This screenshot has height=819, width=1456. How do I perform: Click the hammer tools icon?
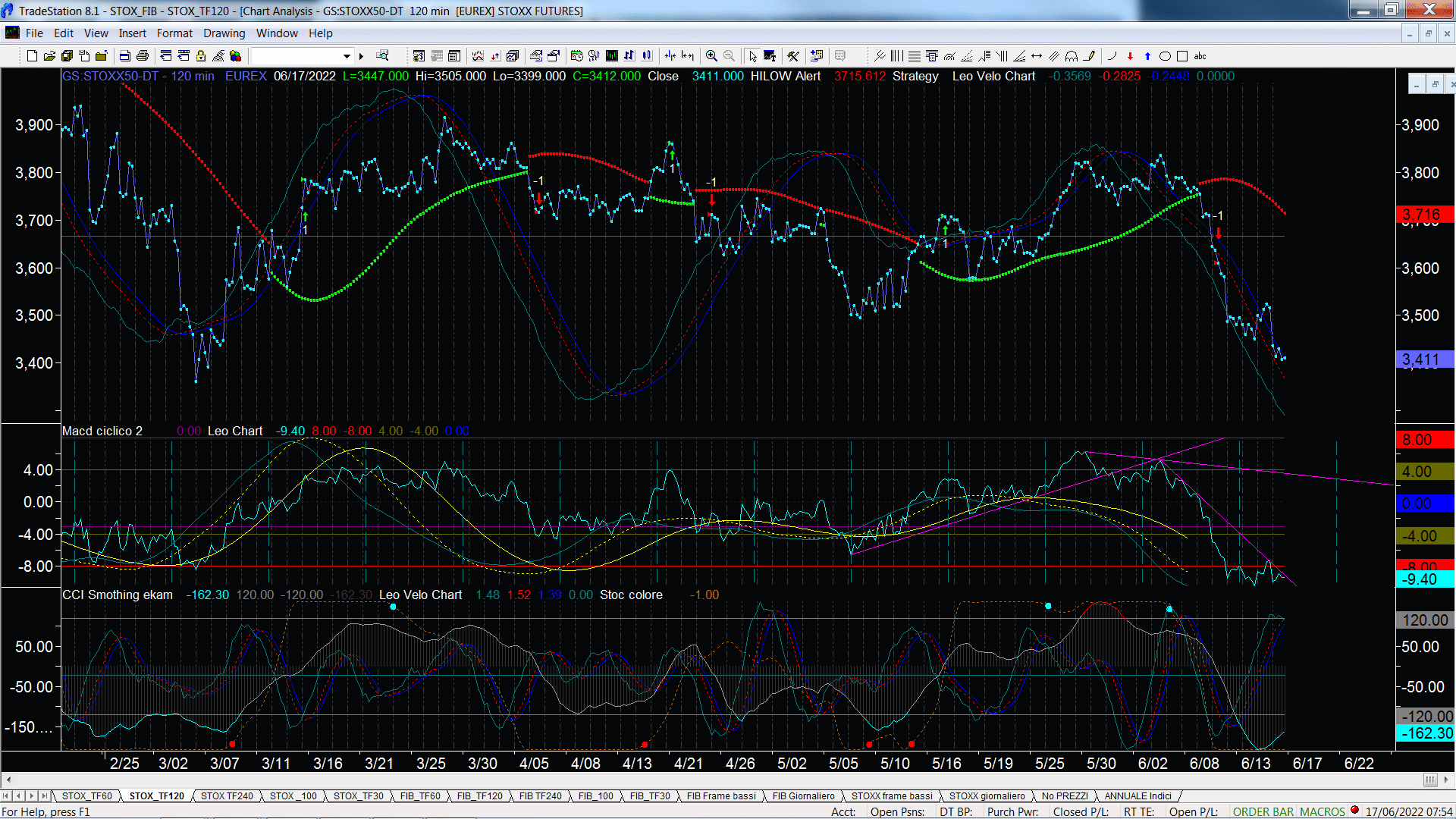pyautogui.click(x=793, y=56)
